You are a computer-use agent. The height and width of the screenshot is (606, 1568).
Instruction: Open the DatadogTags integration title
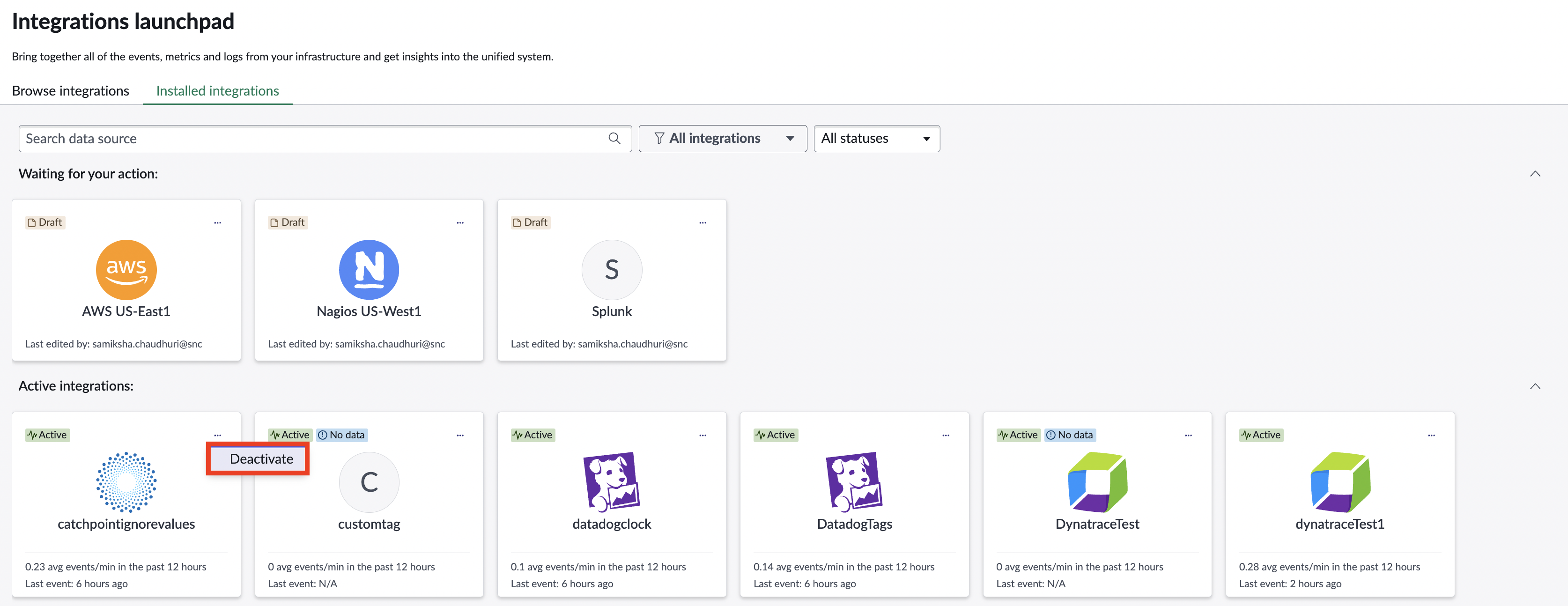tap(855, 524)
